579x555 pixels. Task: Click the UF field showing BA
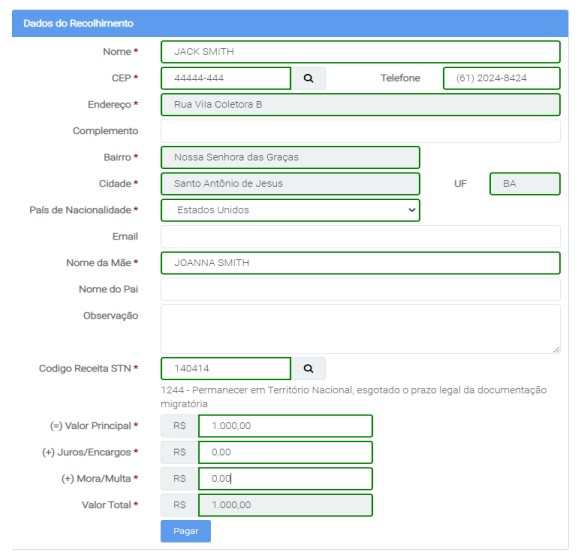point(525,184)
